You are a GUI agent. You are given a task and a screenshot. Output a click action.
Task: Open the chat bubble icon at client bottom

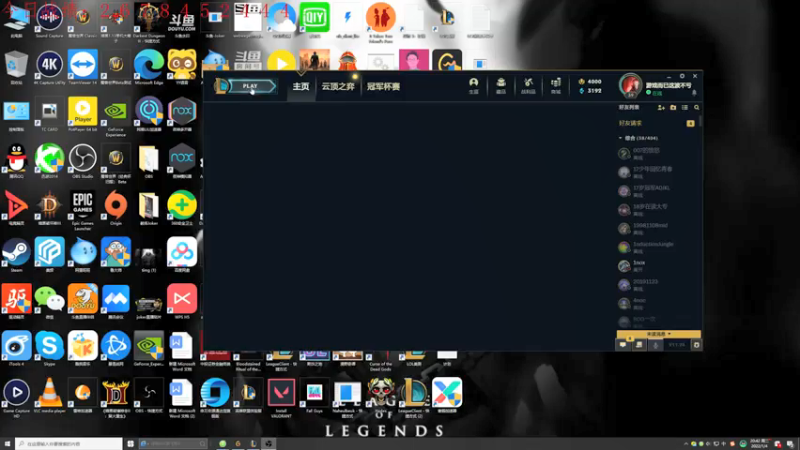[623, 345]
